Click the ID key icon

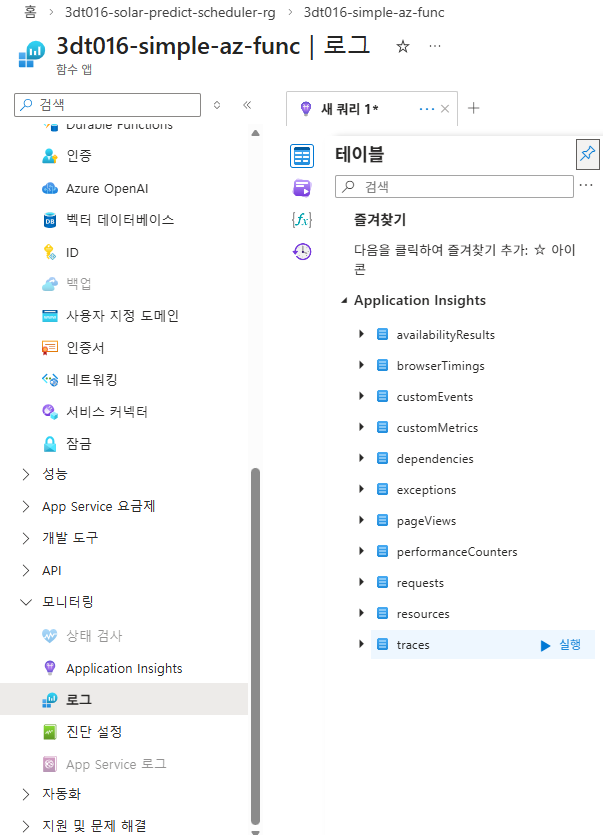click(x=50, y=252)
